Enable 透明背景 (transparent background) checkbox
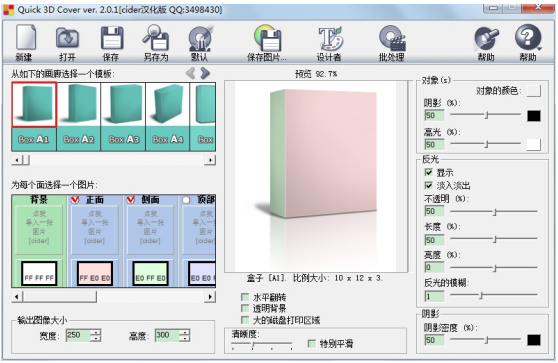 click(245, 308)
